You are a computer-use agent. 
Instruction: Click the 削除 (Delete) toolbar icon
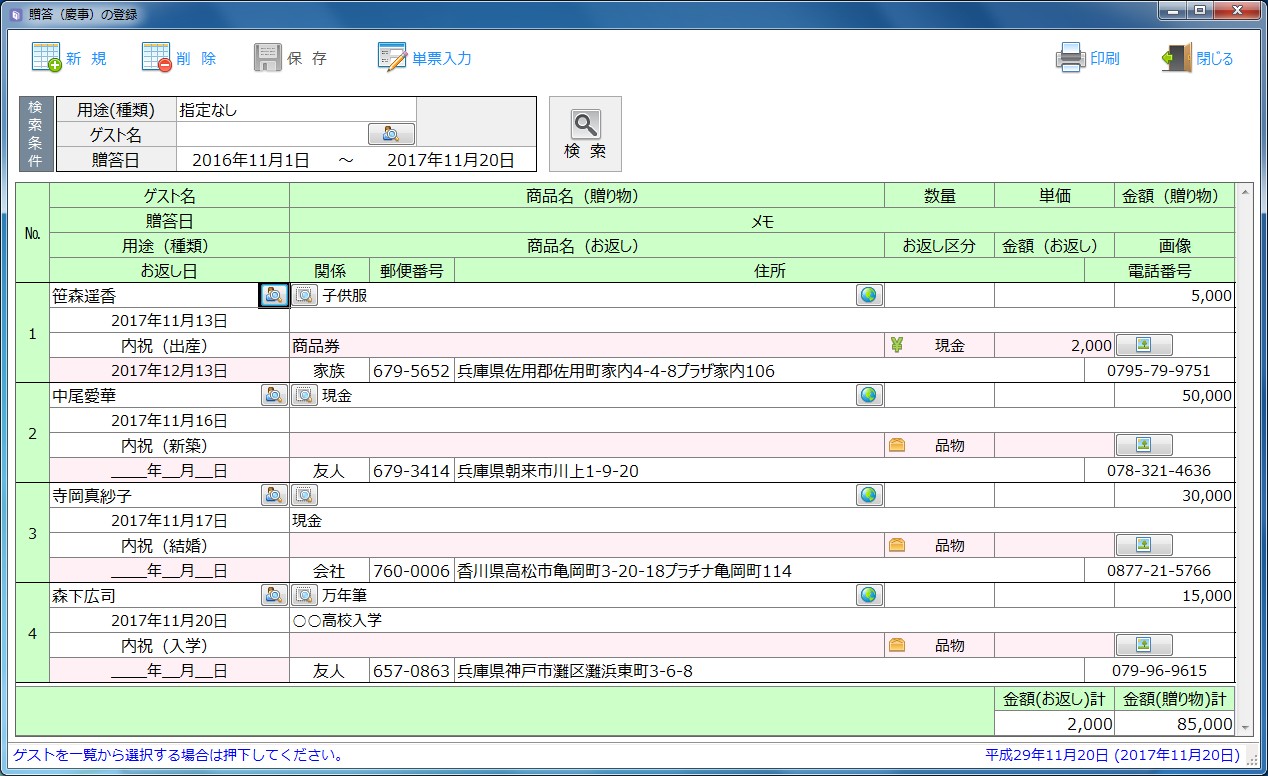pyautogui.click(x=157, y=58)
